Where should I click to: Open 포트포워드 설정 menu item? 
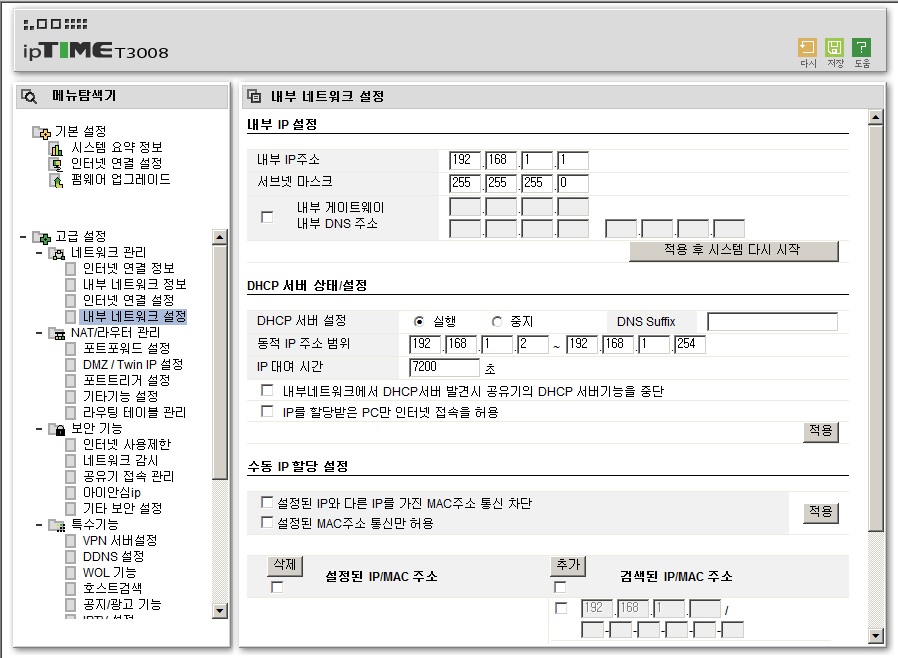(x=127, y=348)
